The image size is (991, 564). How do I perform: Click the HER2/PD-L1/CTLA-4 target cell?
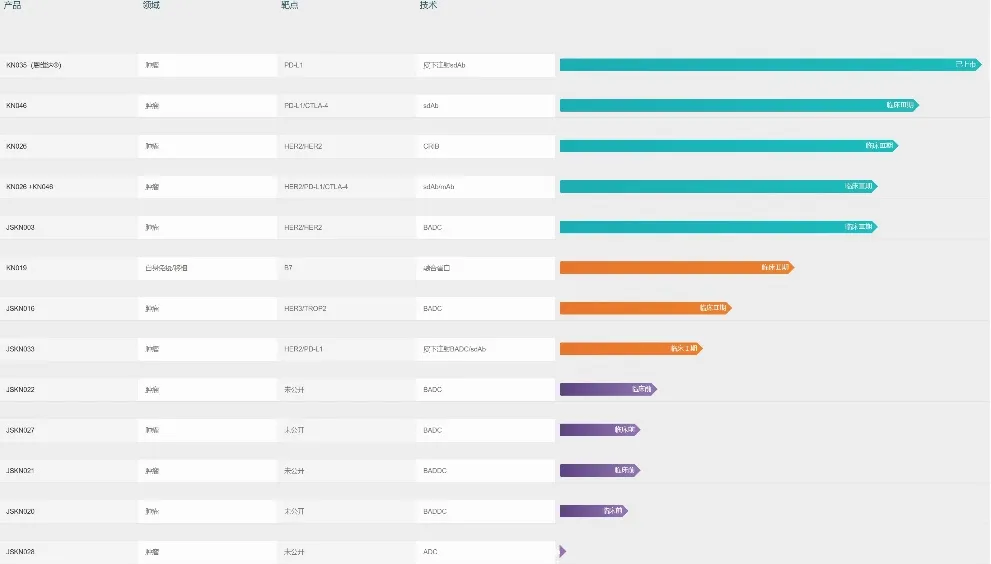316,187
